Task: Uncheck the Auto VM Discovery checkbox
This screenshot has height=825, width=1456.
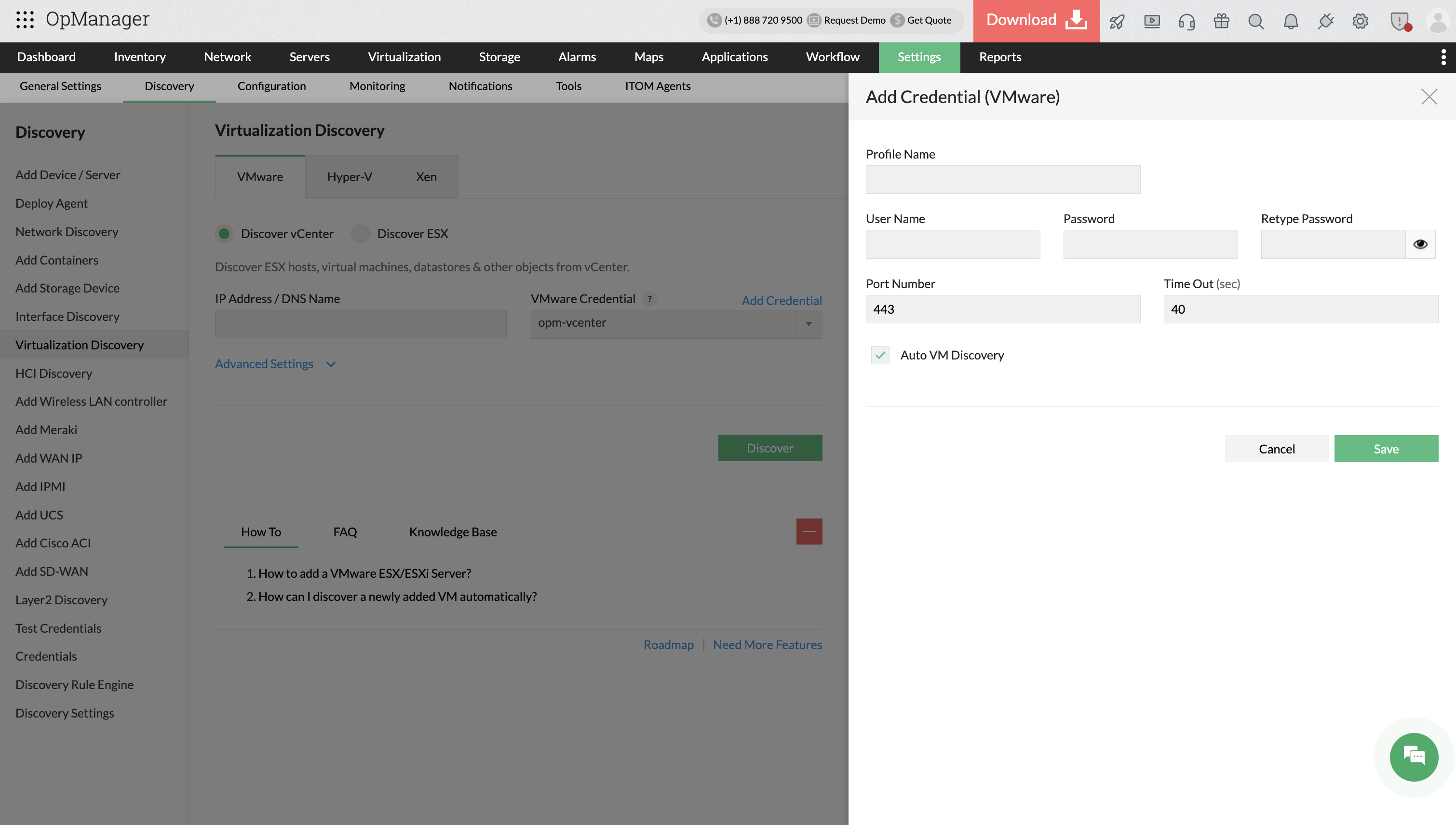Action: pos(880,355)
